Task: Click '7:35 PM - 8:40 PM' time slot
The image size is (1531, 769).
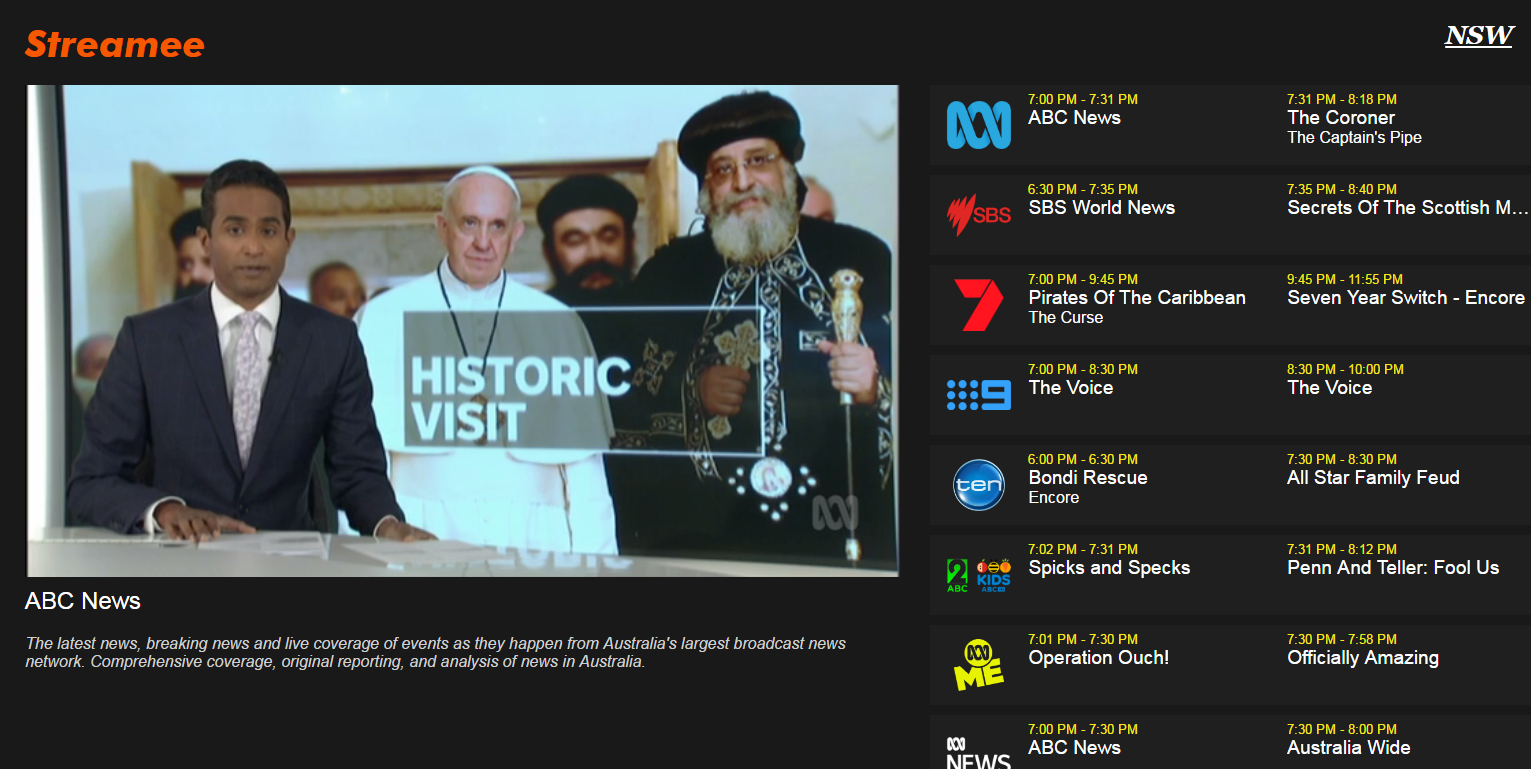Action: (x=1342, y=189)
